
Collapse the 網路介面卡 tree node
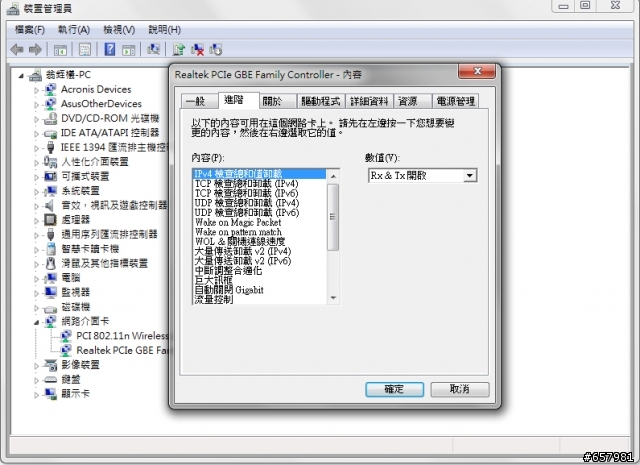click(36, 322)
